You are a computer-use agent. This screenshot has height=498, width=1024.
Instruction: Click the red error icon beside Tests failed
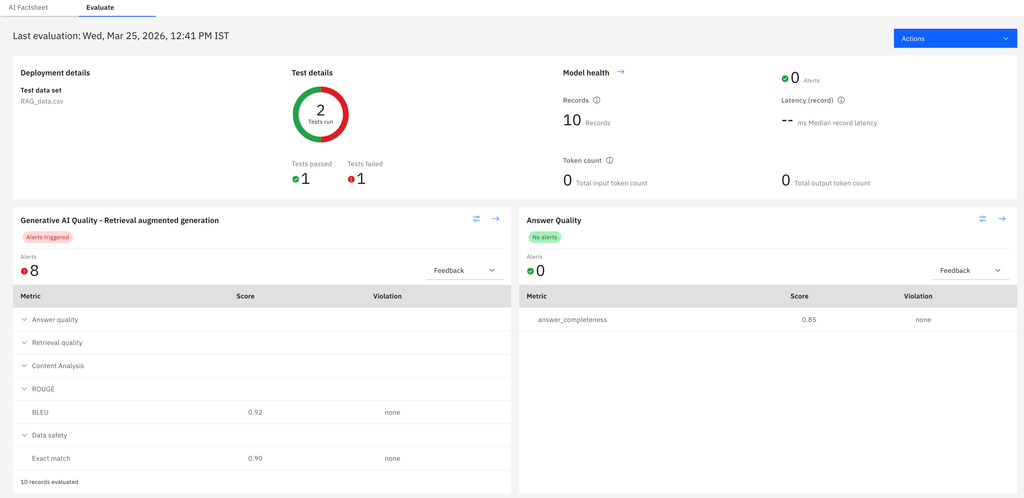coord(351,179)
